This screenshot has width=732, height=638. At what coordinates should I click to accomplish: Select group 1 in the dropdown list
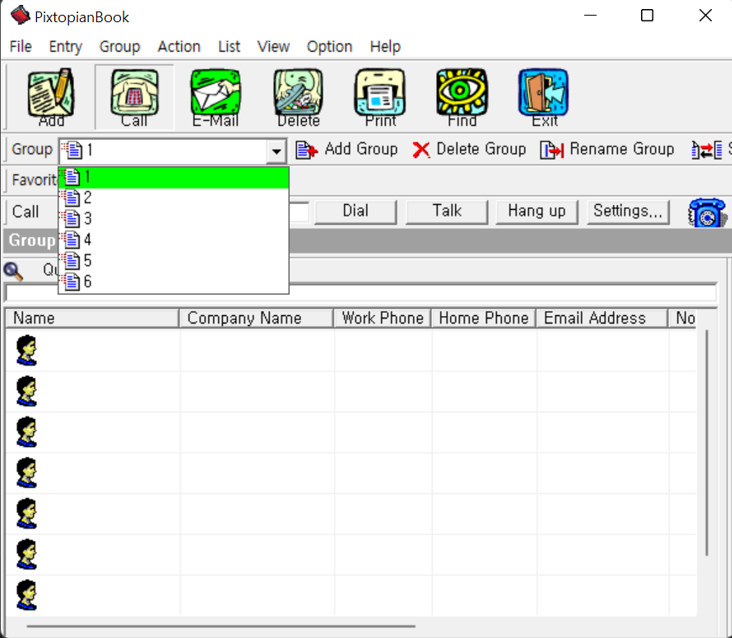174,177
